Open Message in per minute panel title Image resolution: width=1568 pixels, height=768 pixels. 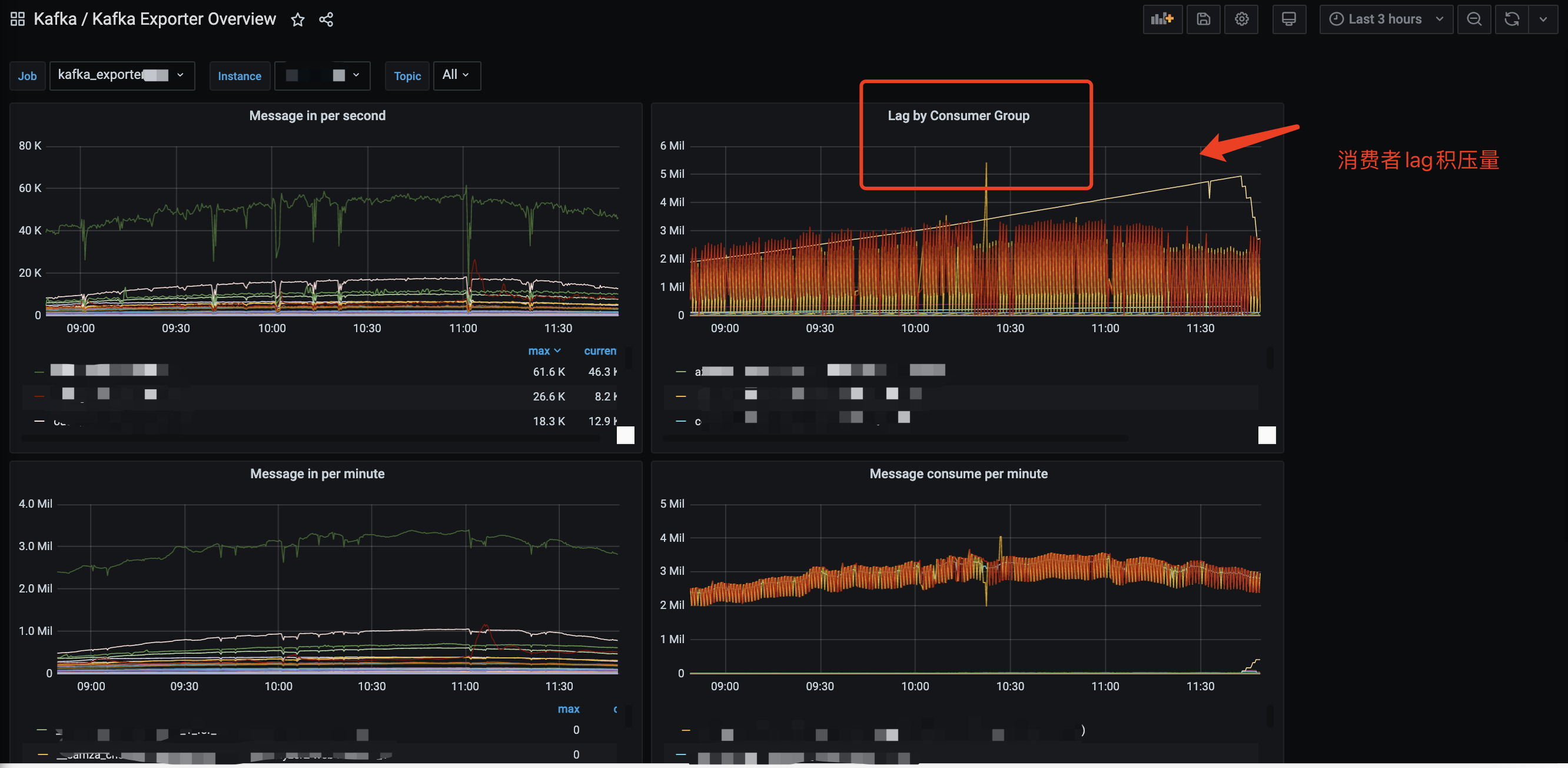click(x=317, y=474)
